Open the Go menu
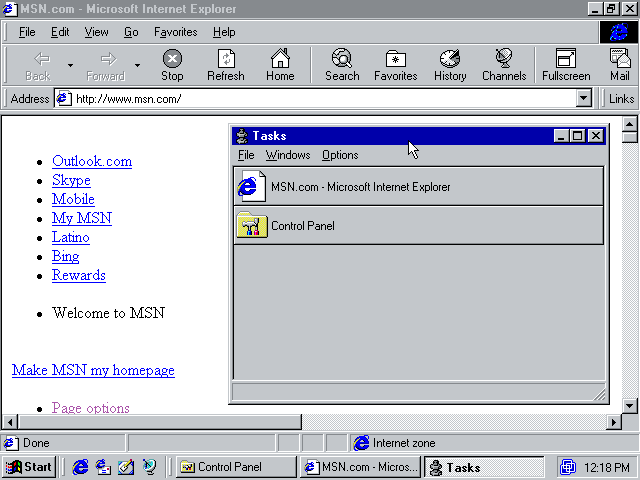This screenshot has width=640, height=480. [x=131, y=32]
